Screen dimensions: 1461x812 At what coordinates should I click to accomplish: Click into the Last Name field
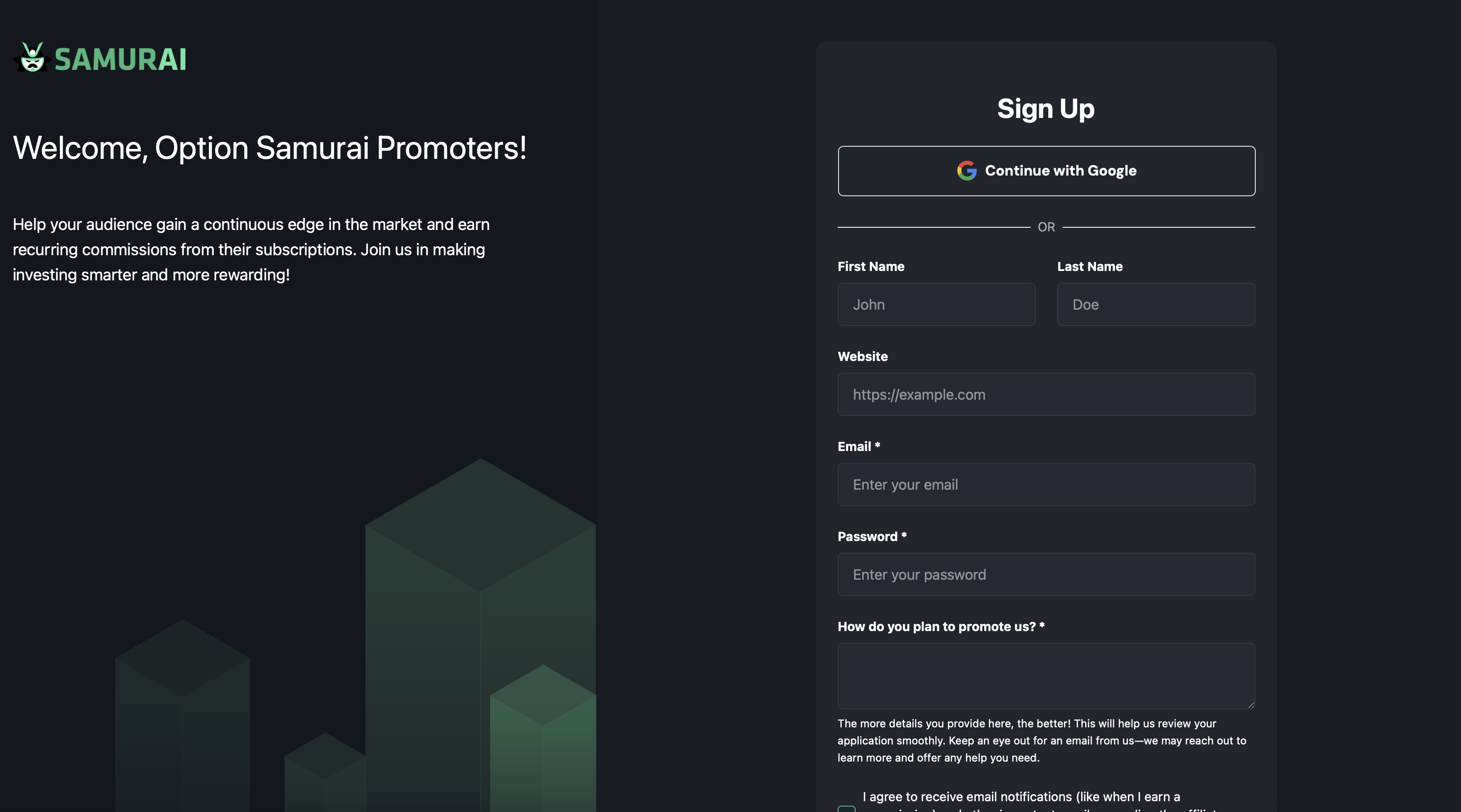click(1155, 304)
